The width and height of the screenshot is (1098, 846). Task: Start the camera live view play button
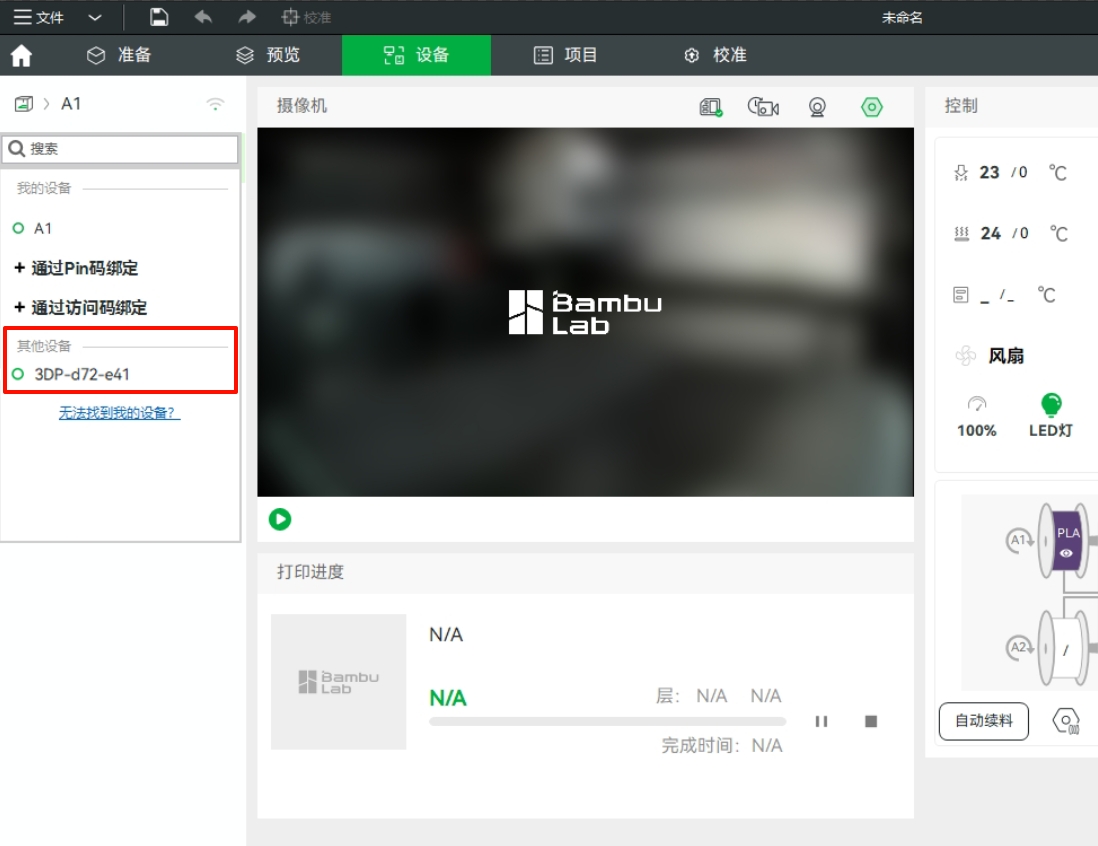pyautogui.click(x=280, y=519)
